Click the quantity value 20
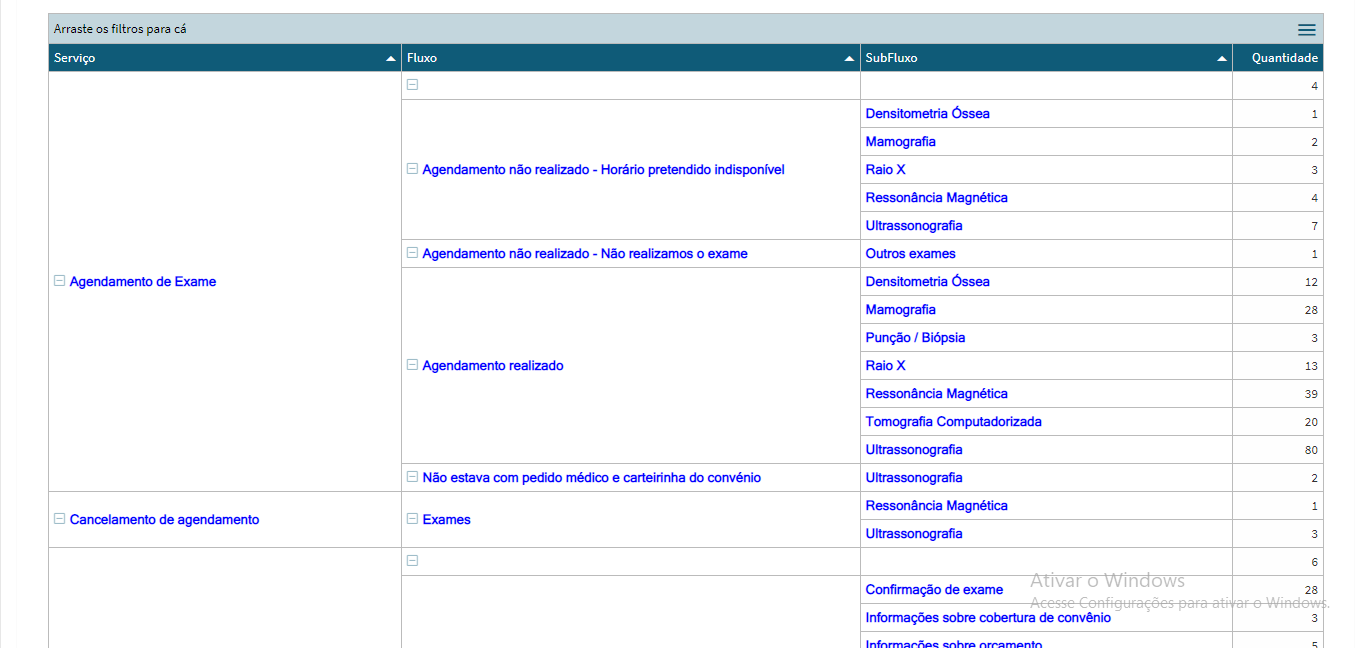 coord(1311,422)
